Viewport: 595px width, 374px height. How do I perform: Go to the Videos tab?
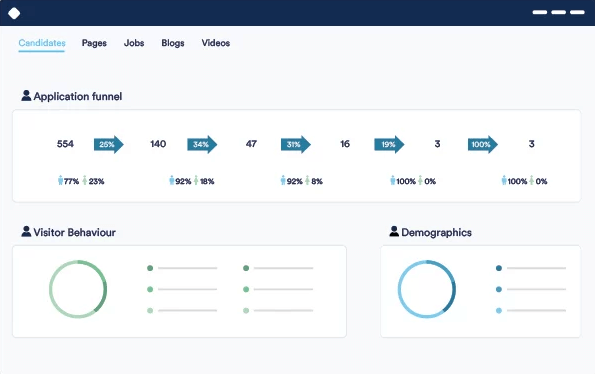[x=216, y=43]
